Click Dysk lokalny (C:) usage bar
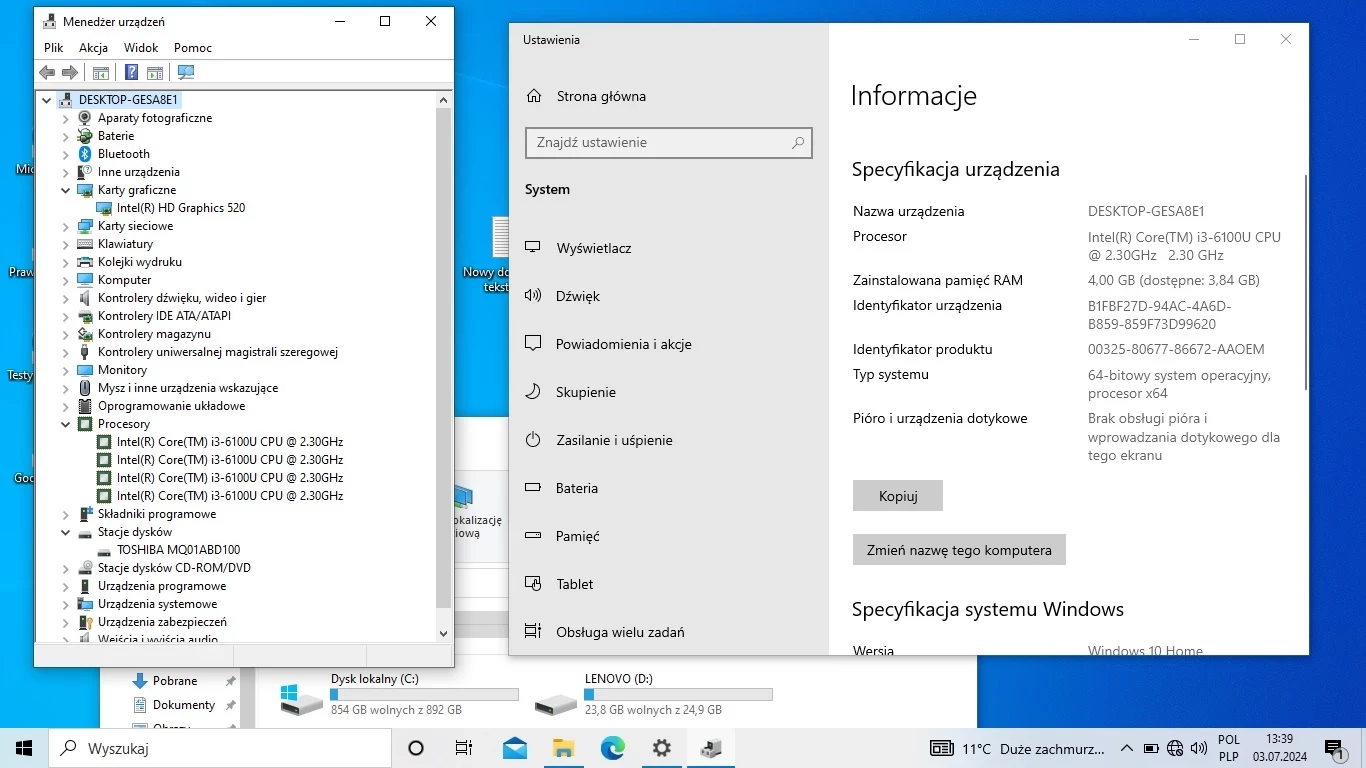Screen dimensions: 1366x768 [x=424, y=694]
